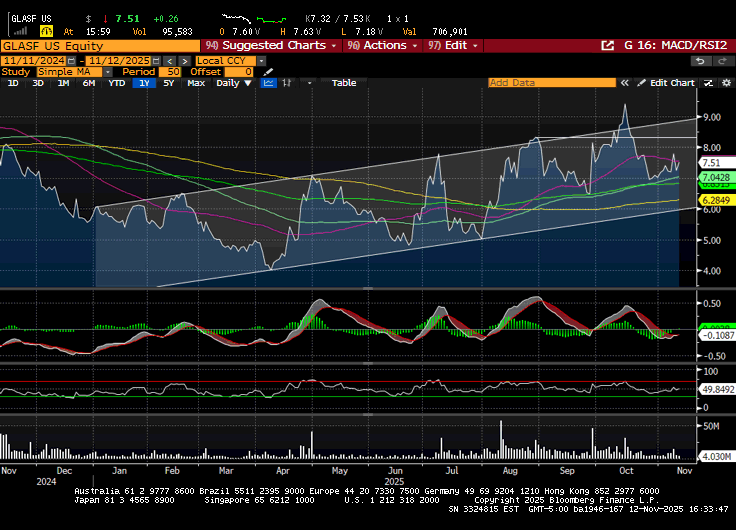The height and width of the screenshot is (530, 736).
Task: Click the 6.2849 moving average axis label
Action: (716, 200)
